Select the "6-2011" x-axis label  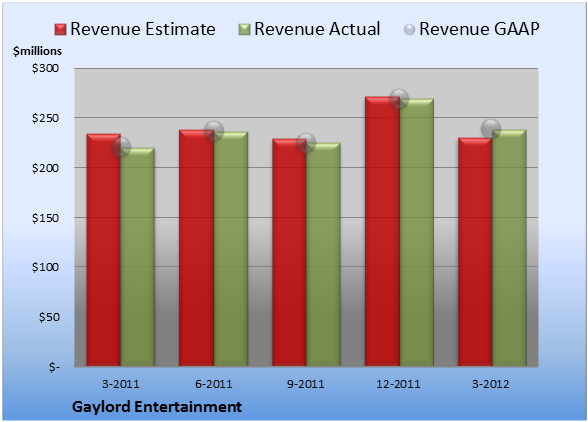[x=214, y=384]
